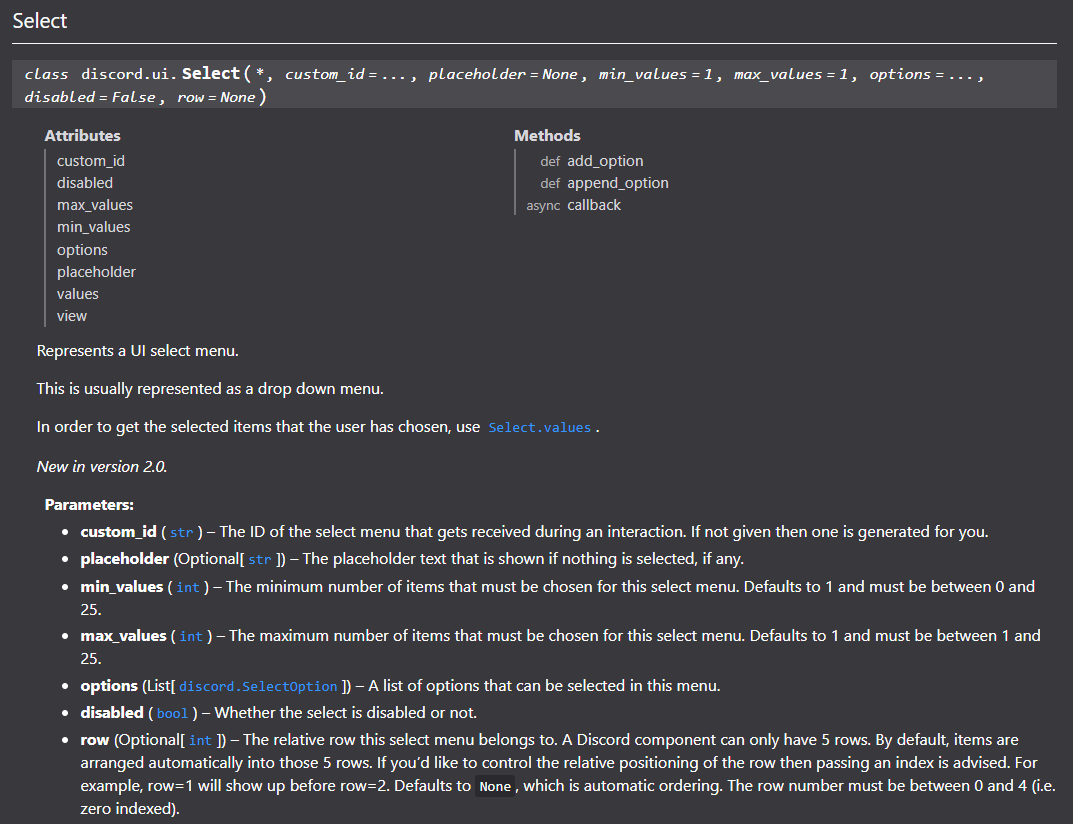The width and height of the screenshot is (1073, 824).
Task: Click the bold row parameter name
Action: 94,740
